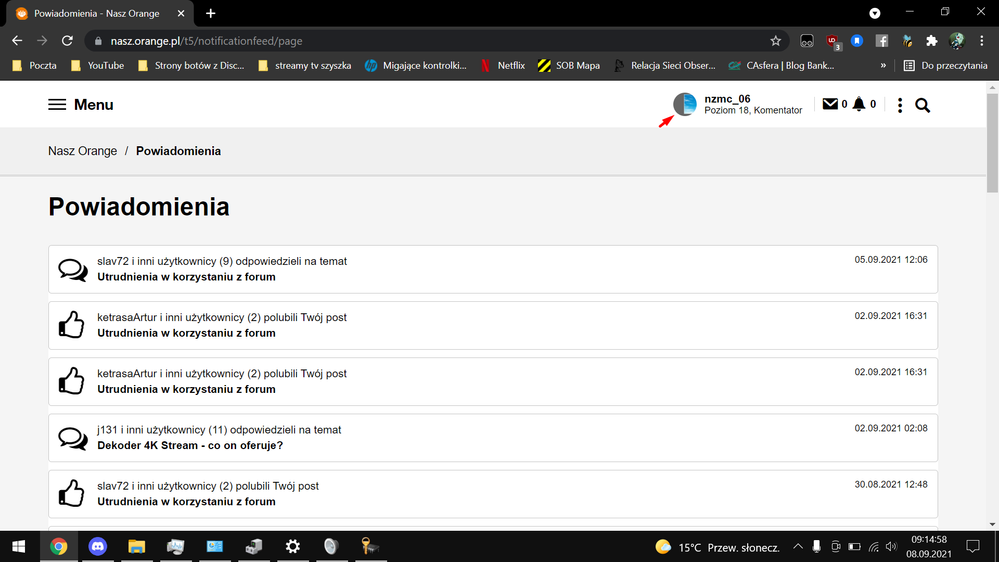The width and height of the screenshot is (999, 562).
Task: Click the bookmark star in address bar
Action: [x=775, y=41]
